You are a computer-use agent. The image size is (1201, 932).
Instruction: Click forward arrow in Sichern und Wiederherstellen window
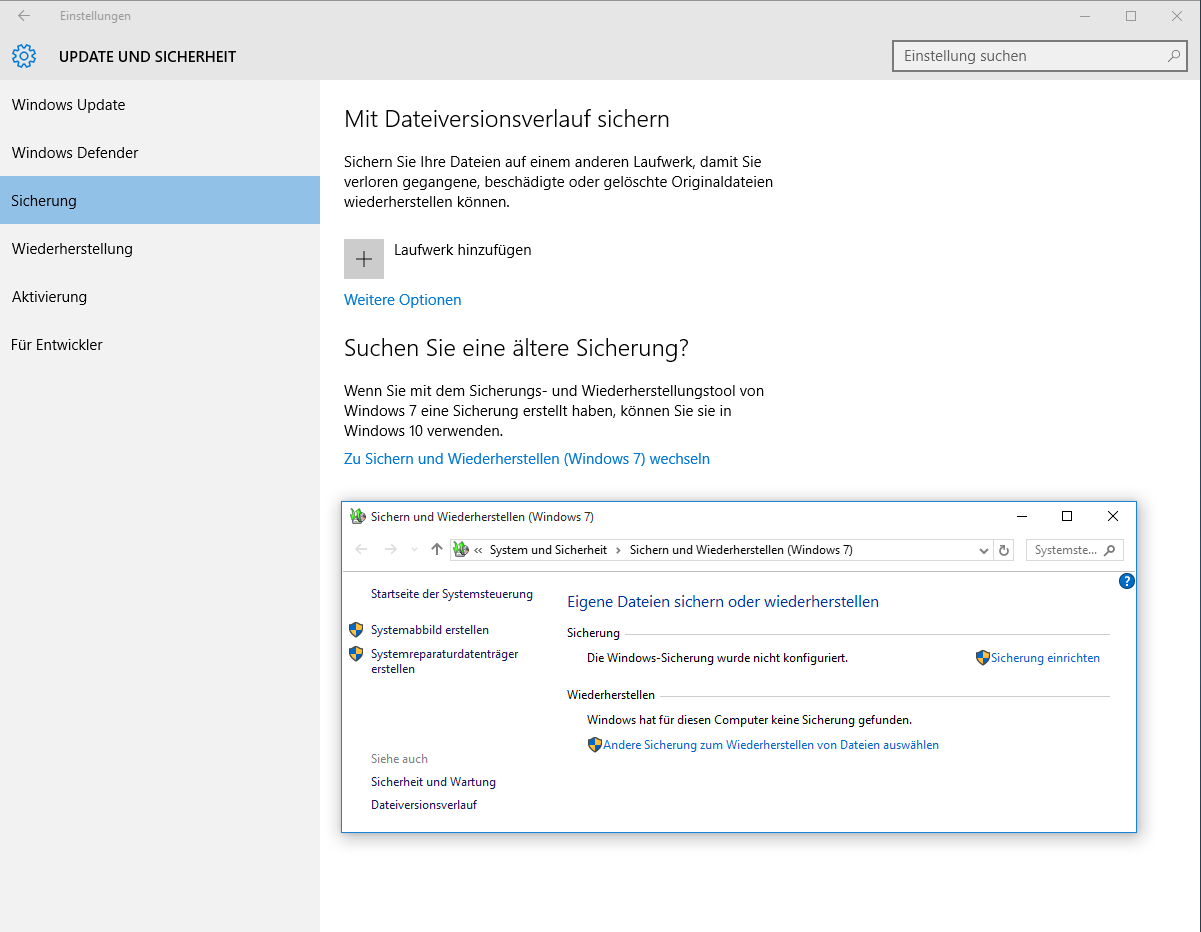click(x=391, y=549)
